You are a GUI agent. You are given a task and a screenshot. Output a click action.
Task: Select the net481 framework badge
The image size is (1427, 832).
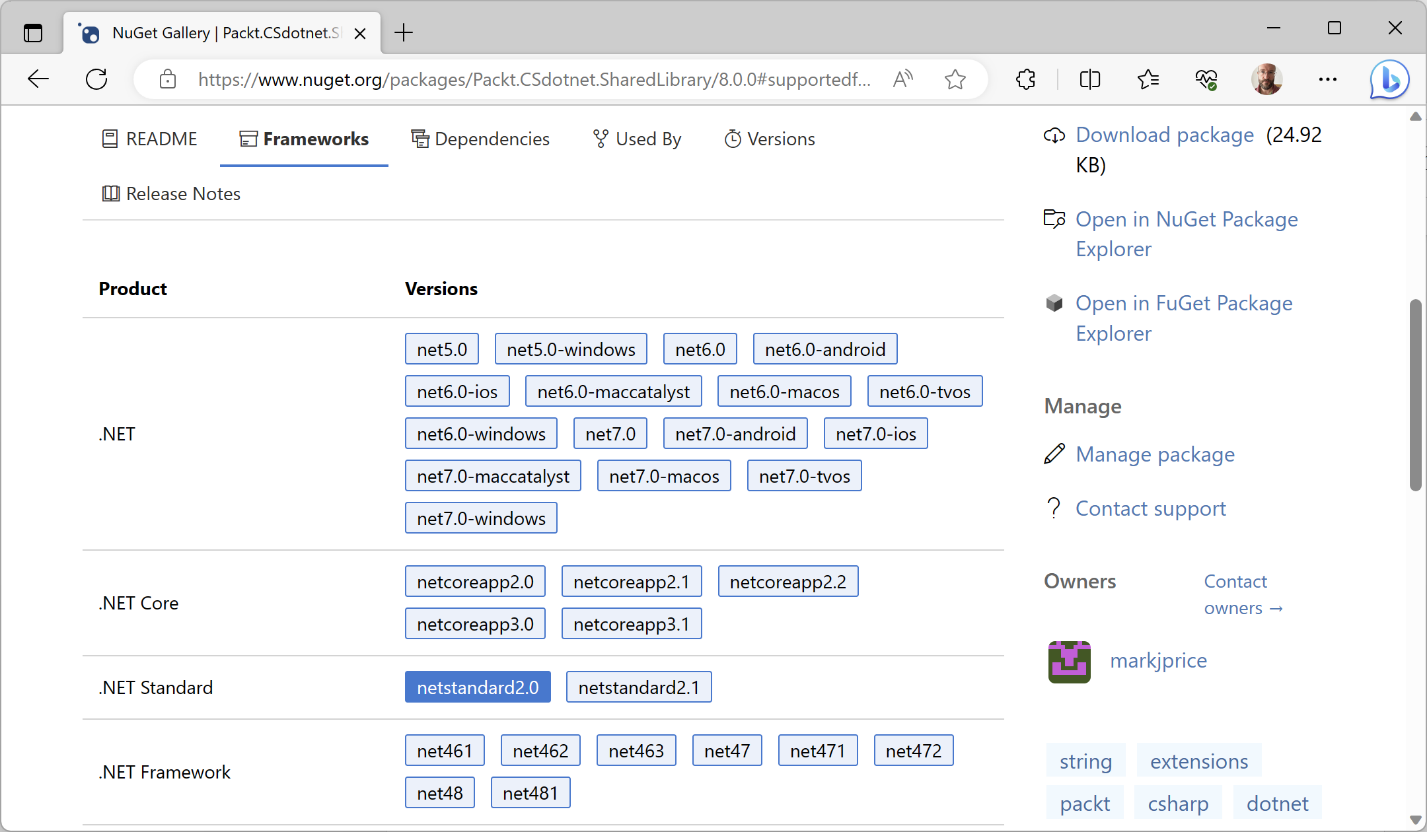[x=531, y=793]
